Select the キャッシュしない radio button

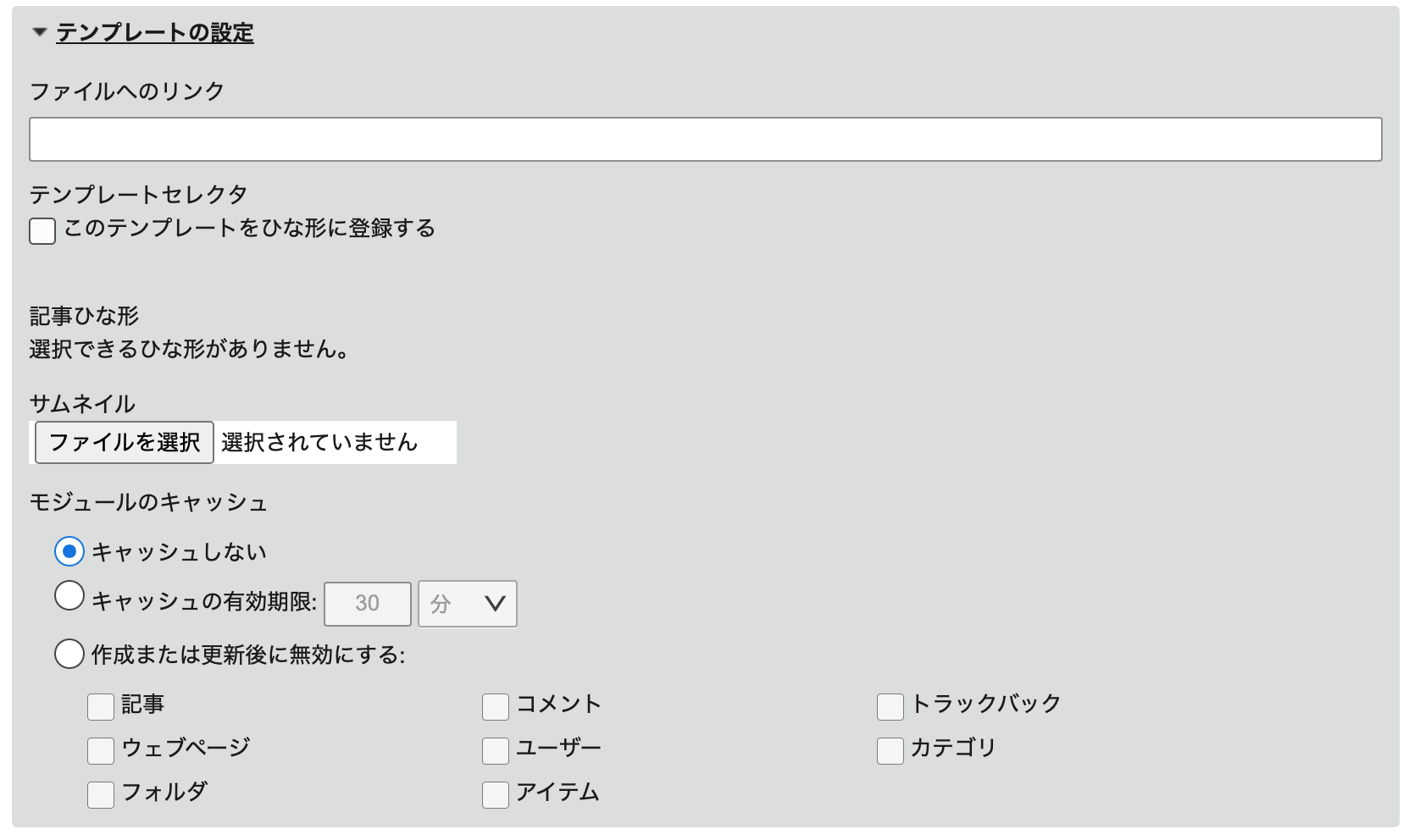point(69,552)
